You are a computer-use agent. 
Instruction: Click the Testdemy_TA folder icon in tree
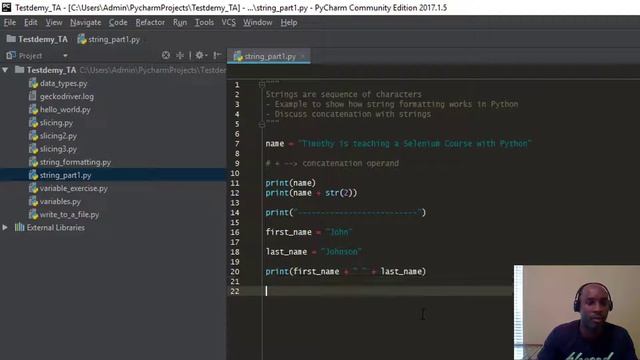pos(19,70)
